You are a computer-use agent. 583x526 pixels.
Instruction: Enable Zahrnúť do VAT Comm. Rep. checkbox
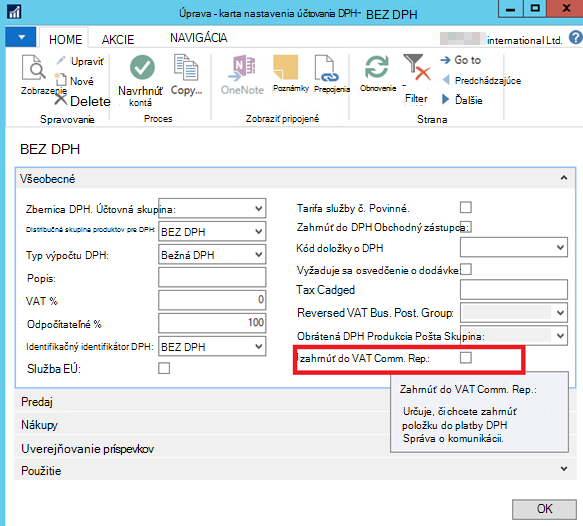(x=466, y=358)
